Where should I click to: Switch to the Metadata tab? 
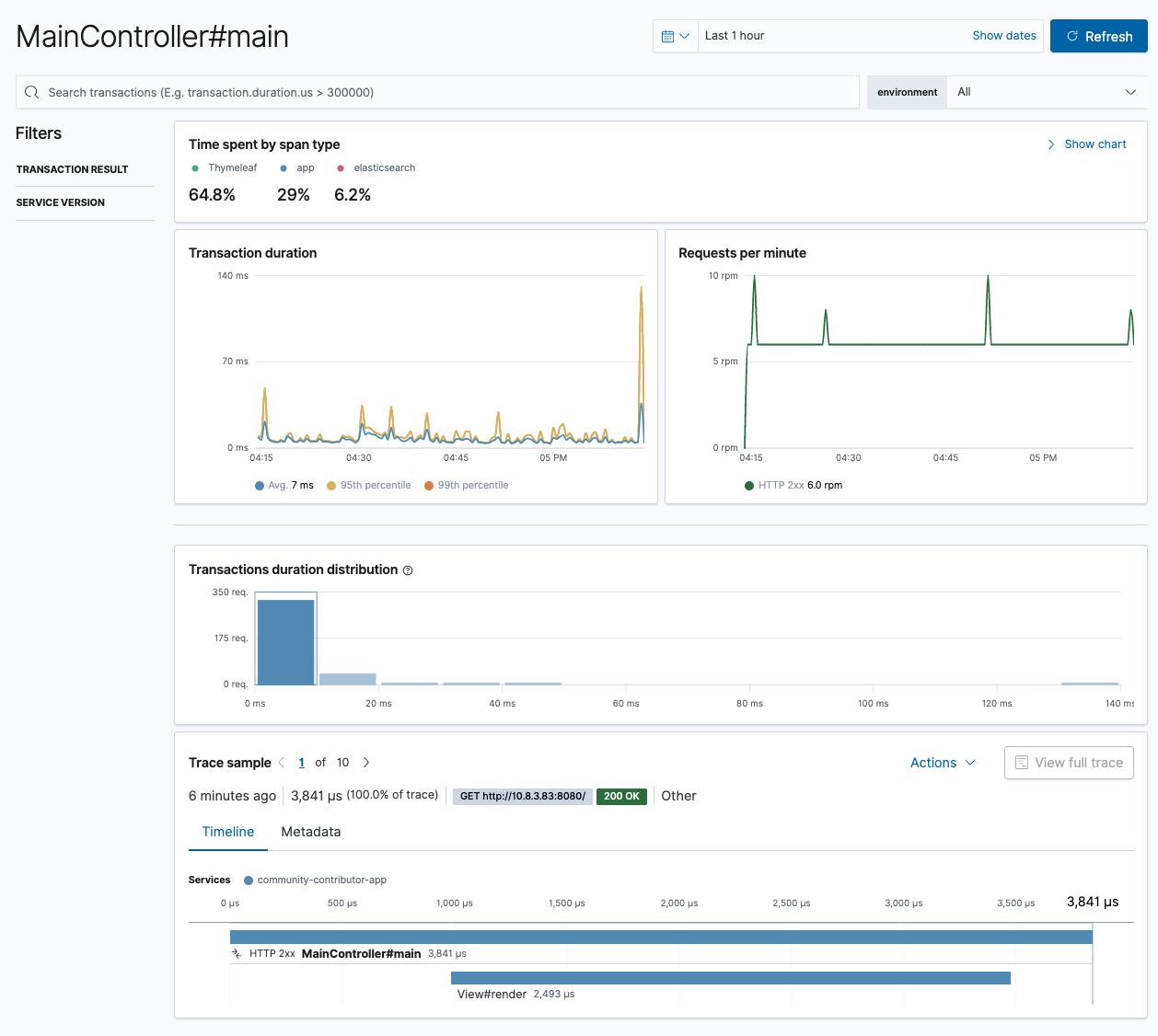tap(310, 832)
